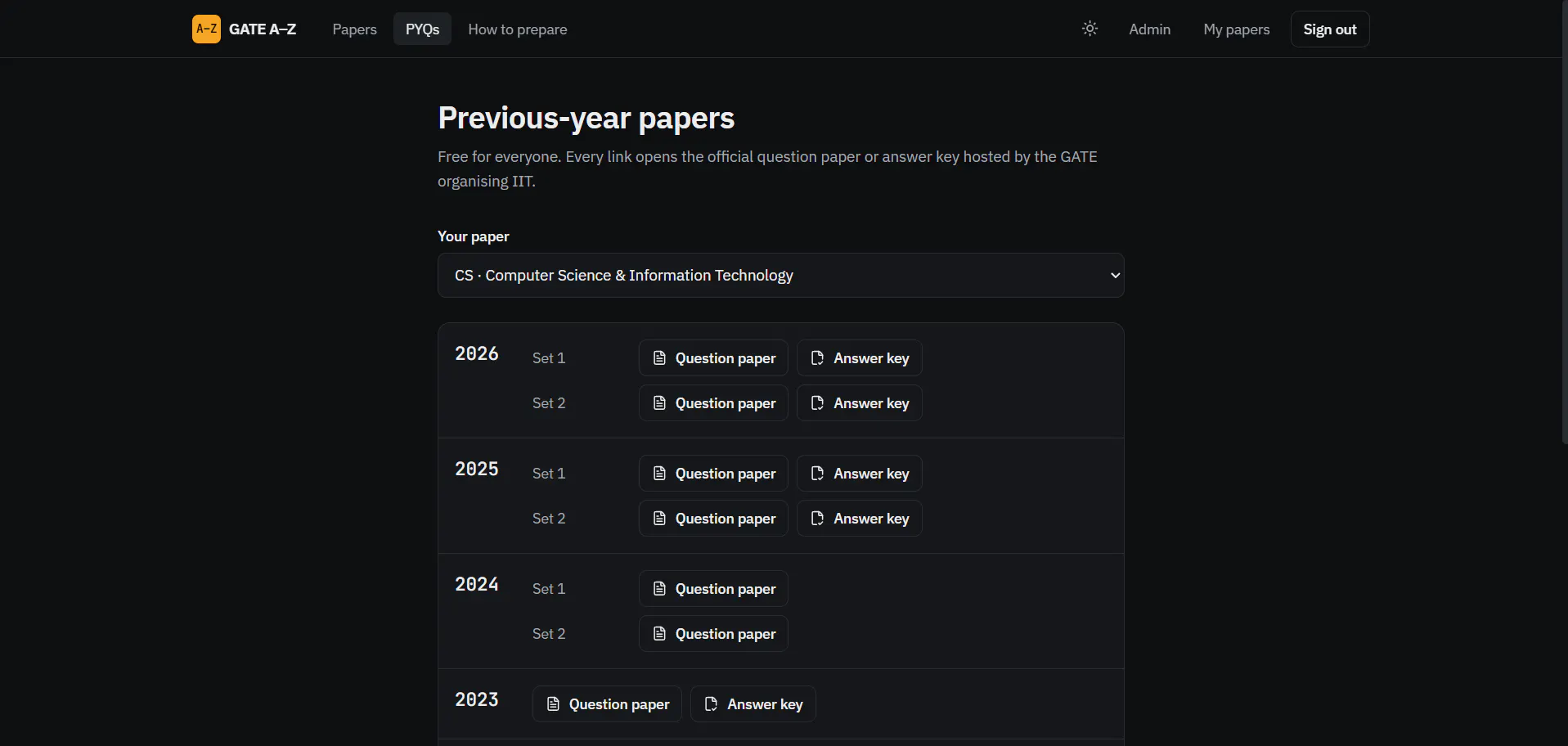Open 2024 Set 2 Question paper

(712, 634)
